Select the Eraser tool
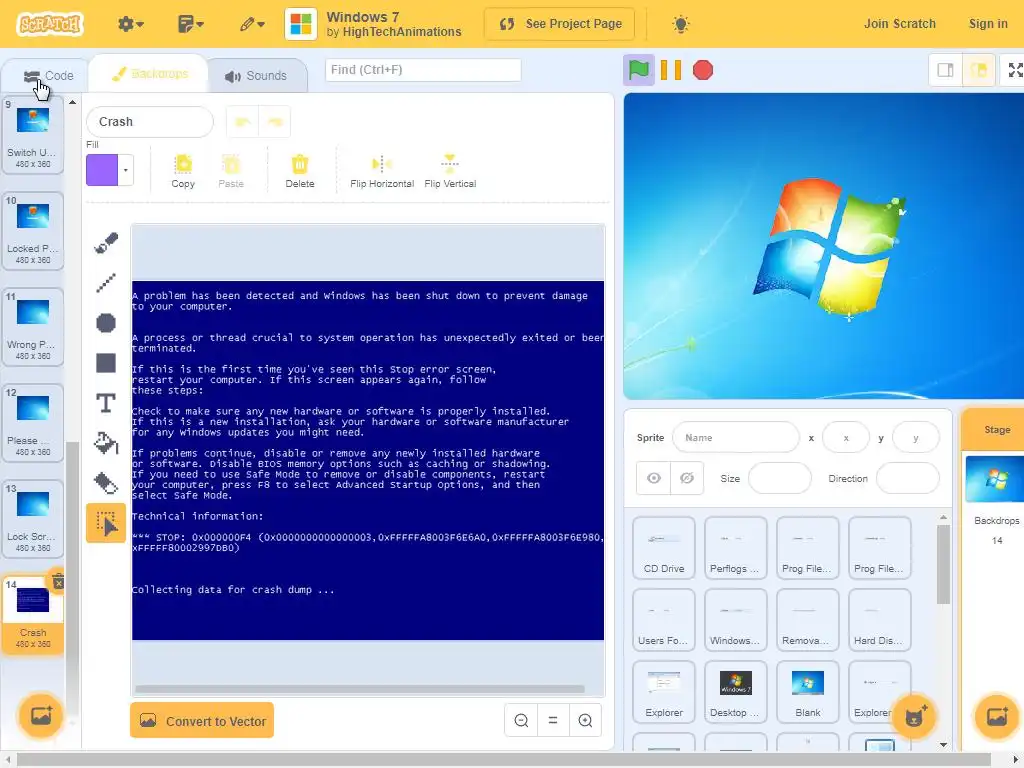1024x768 pixels. pos(106,483)
